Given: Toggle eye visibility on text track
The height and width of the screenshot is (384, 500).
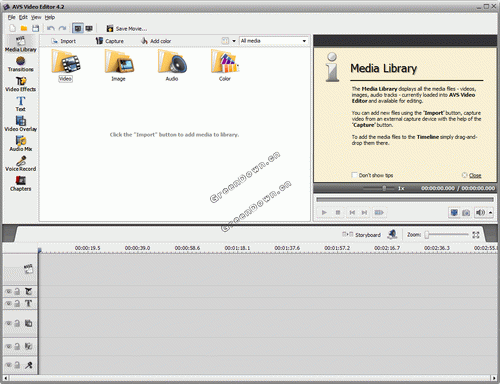Looking at the screenshot, I should 8,304.
